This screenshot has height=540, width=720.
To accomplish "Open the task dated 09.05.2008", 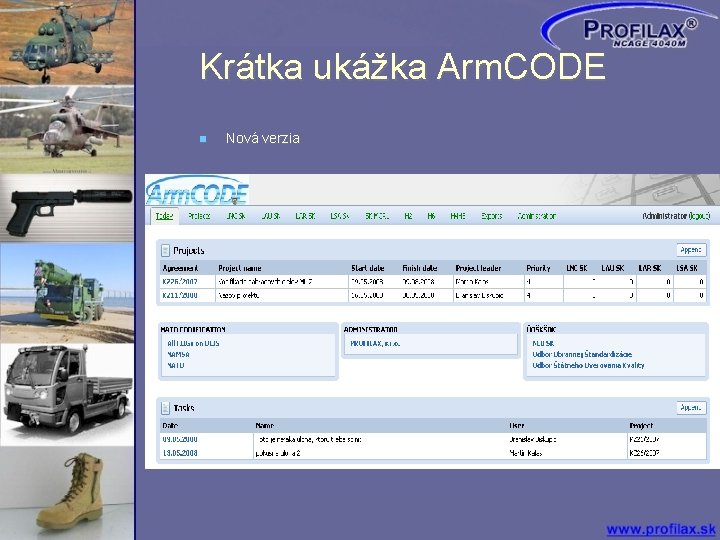I will point(180,439).
